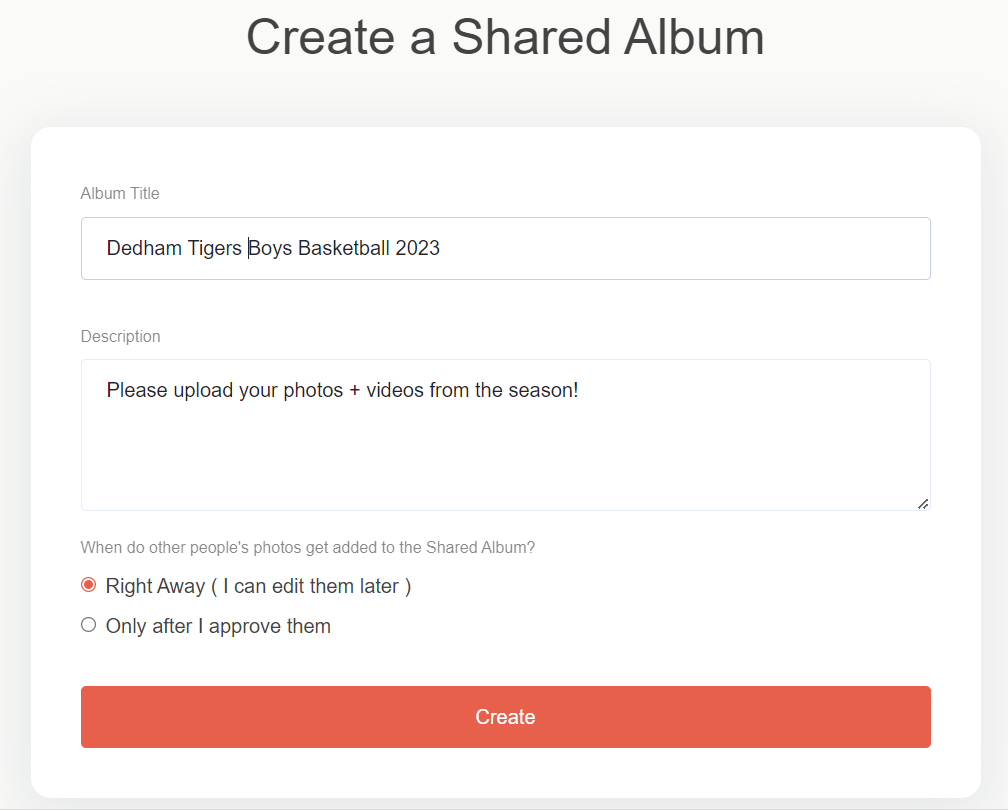
Task: Click the red Create button
Action: (x=505, y=717)
